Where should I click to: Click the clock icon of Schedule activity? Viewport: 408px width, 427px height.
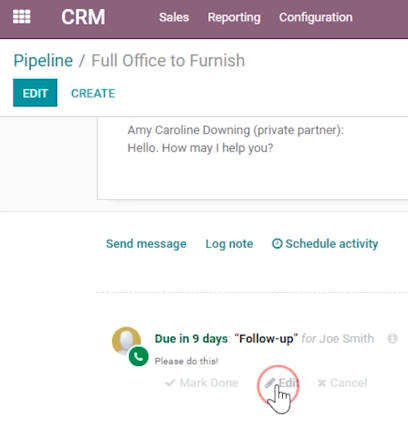point(277,244)
